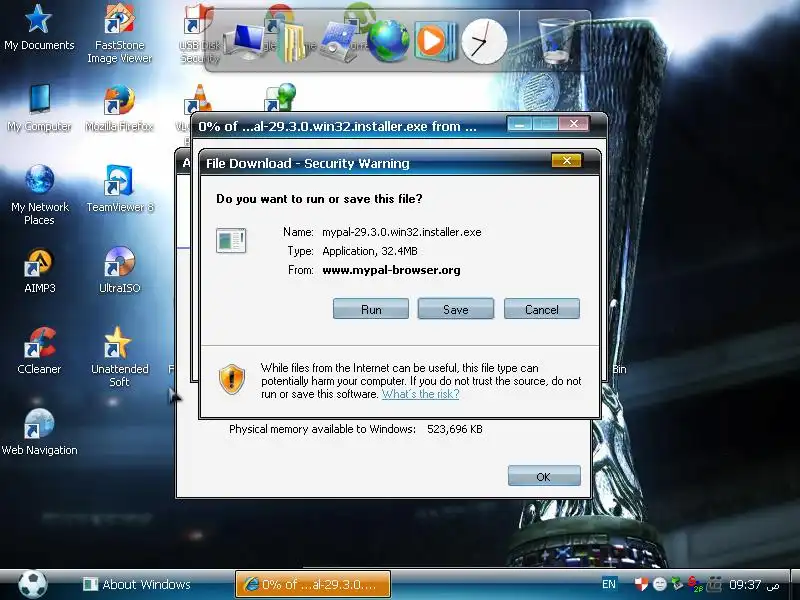Open the My Documents desktop icon

click(39, 28)
